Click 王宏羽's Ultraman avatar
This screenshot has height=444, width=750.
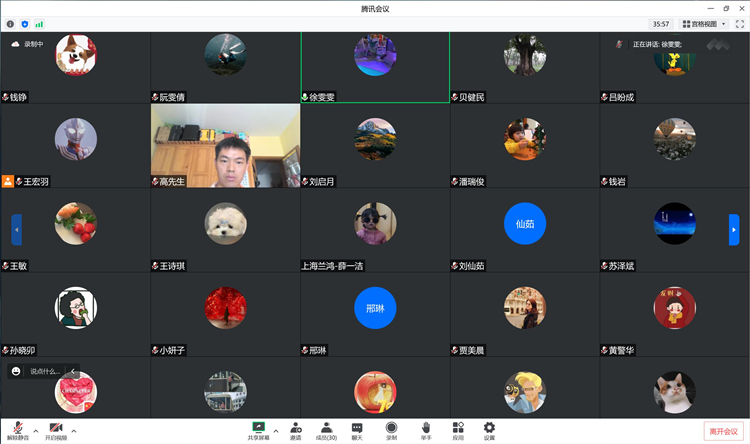tap(76, 139)
